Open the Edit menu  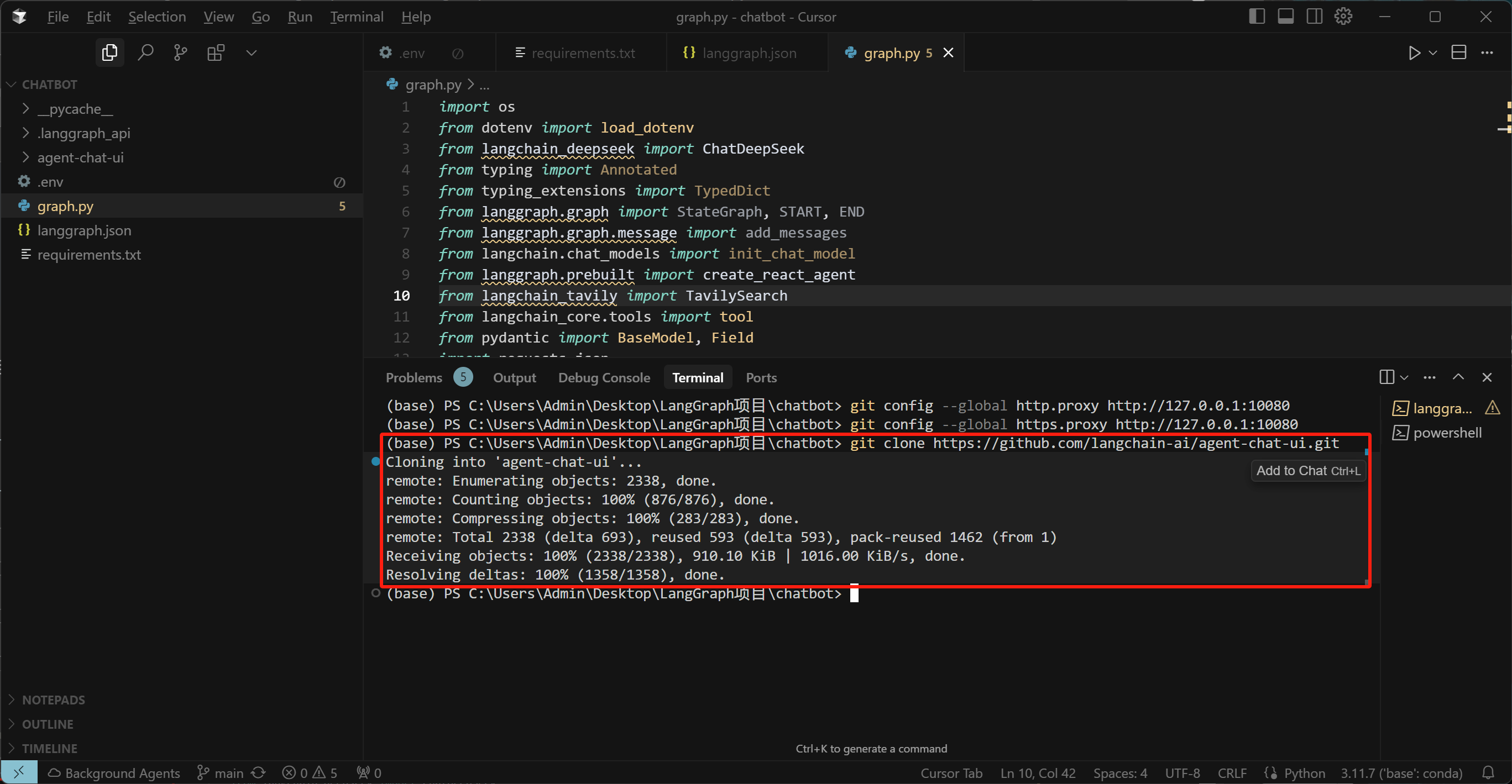pos(98,17)
